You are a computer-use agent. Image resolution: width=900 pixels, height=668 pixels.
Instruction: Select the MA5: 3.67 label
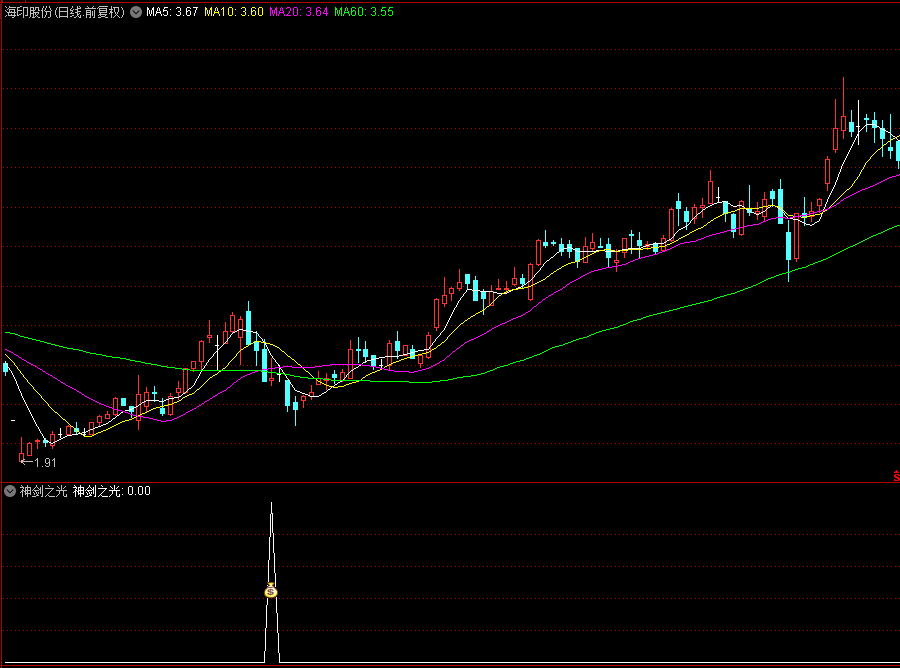(172, 12)
